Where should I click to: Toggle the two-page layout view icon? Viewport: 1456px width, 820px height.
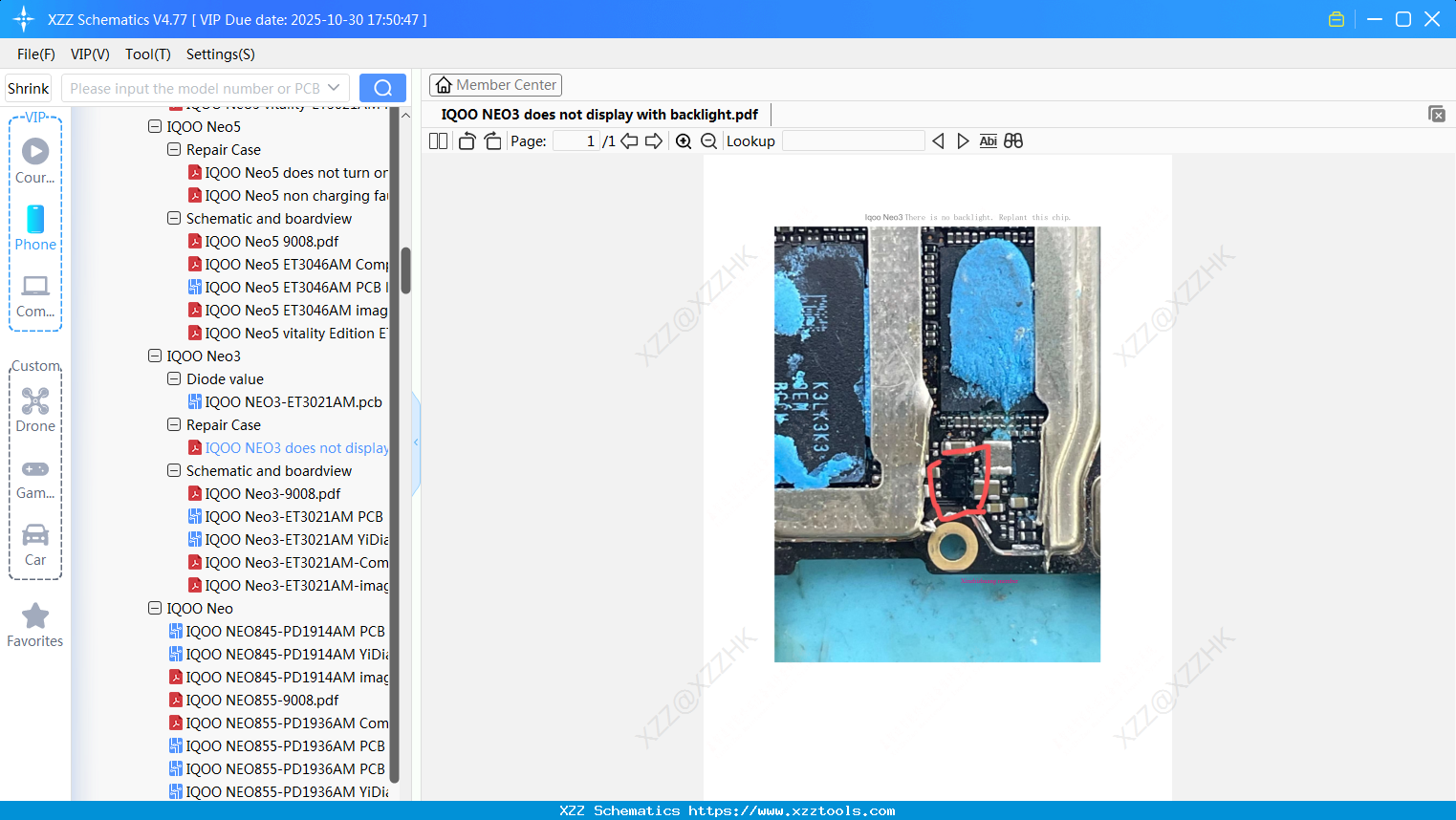click(439, 141)
